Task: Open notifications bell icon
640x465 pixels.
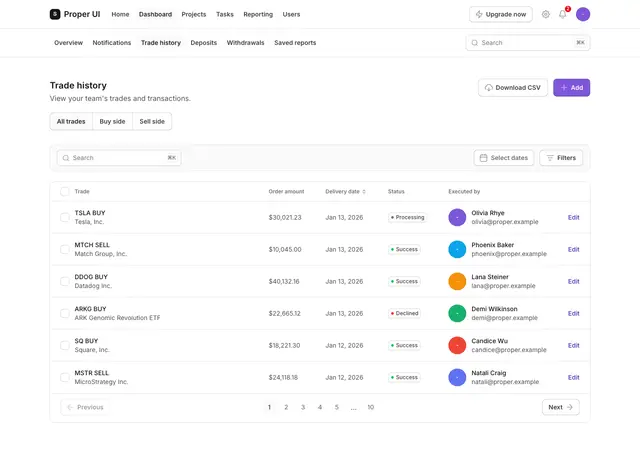Action: [x=562, y=14]
